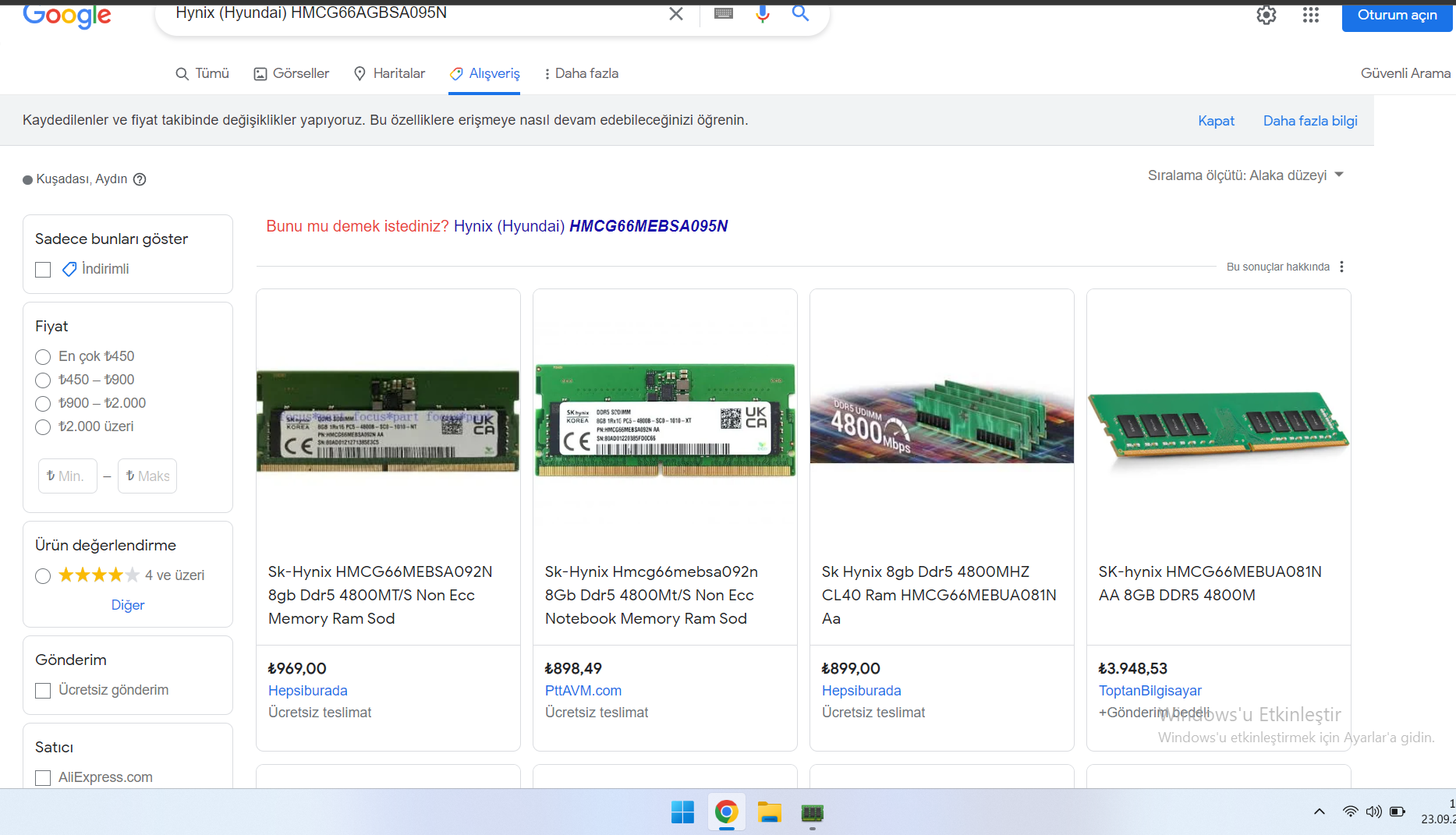
Task: Open the title SK-hynix HMCG66MEBUA081N AA 8GB DDR5
Action: click(1210, 583)
